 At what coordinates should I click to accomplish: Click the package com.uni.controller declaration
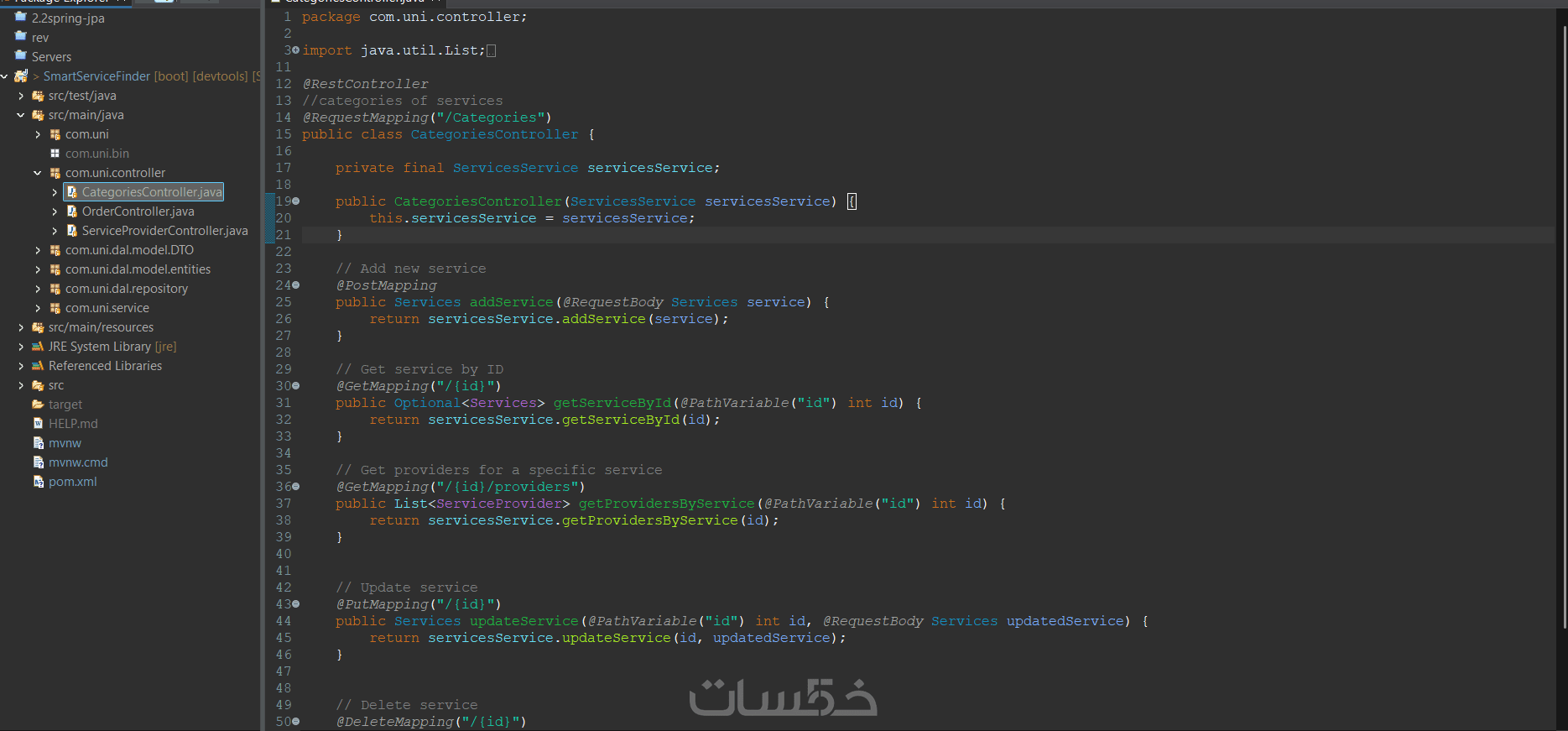[x=414, y=17]
